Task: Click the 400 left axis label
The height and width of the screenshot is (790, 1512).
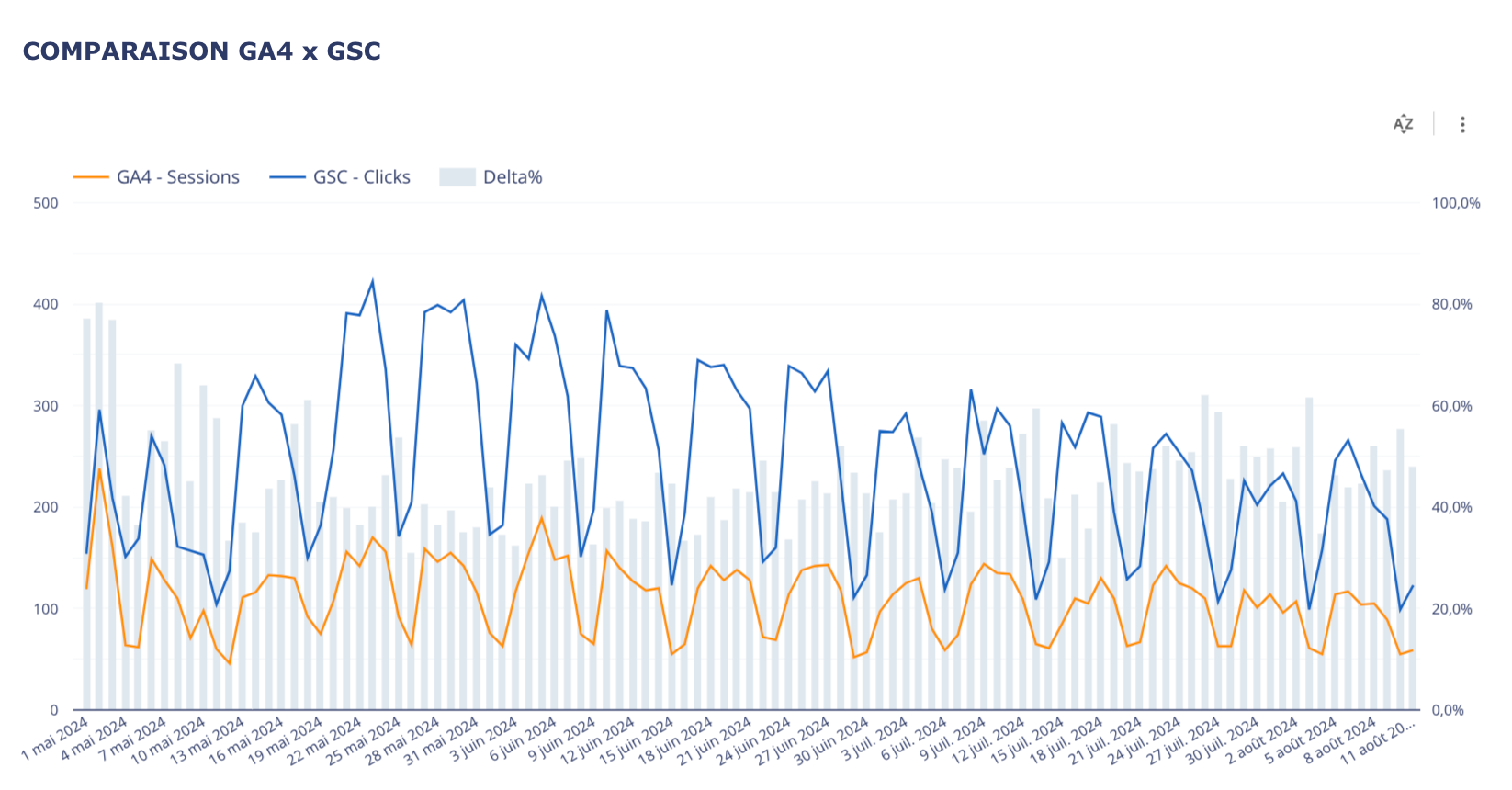Action: click(46, 304)
